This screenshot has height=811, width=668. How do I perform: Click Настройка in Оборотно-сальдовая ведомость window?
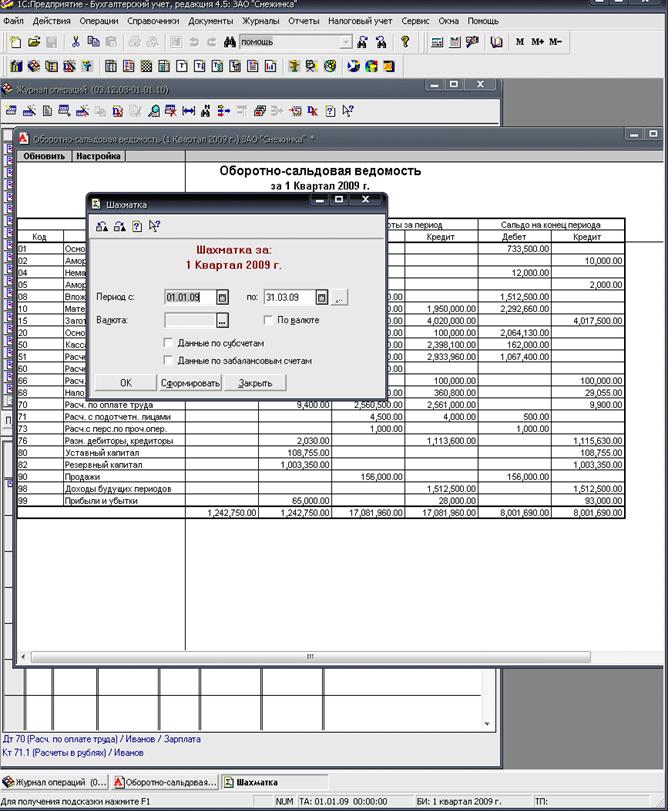coord(98,156)
